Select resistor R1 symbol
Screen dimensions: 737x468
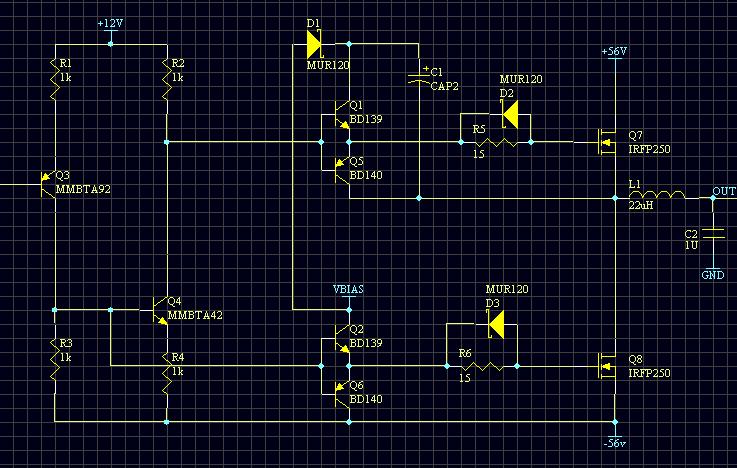[x=55, y=79]
